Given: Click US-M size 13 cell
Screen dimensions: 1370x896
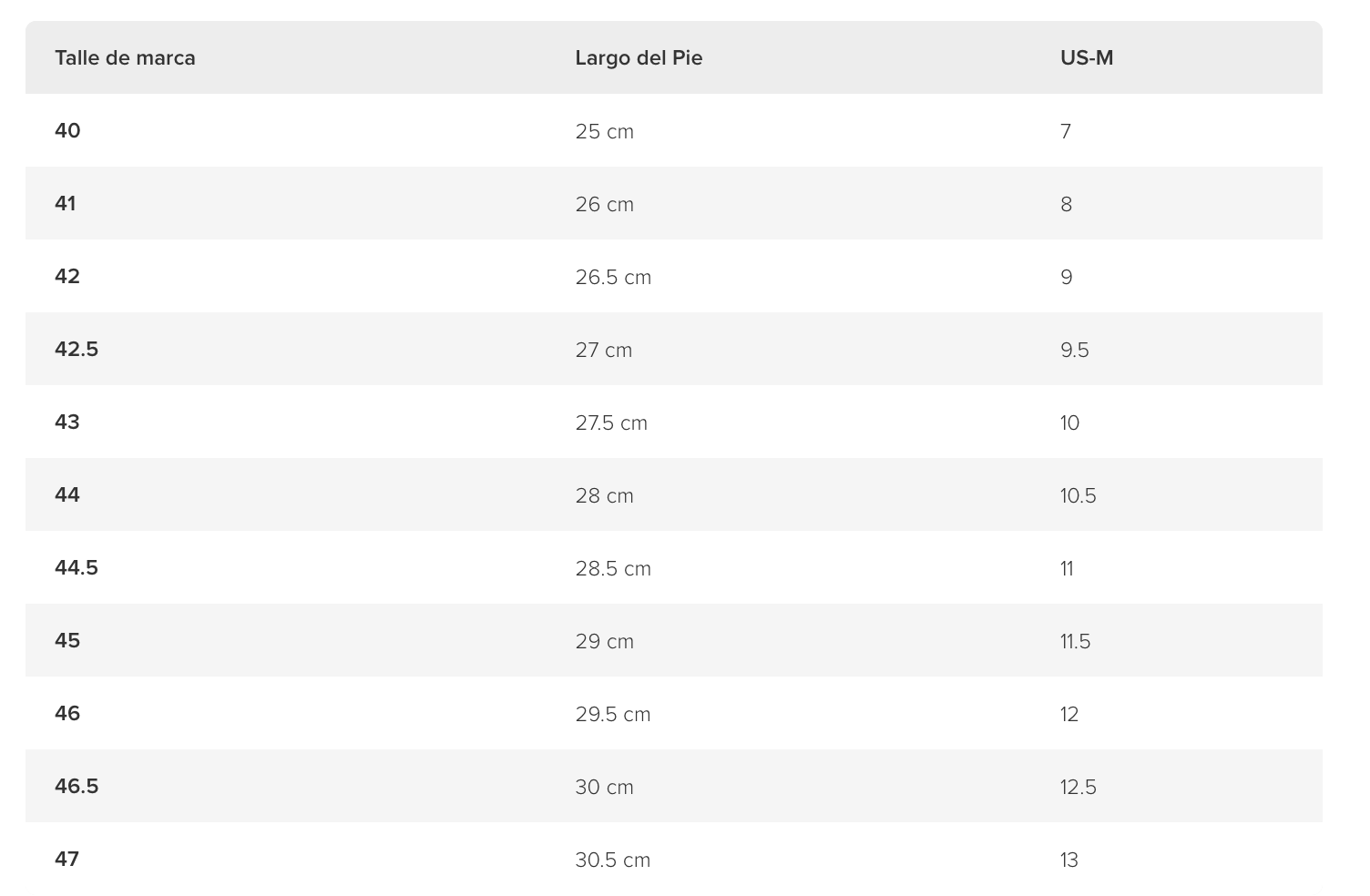Looking at the screenshot, I should pos(1069,860).
